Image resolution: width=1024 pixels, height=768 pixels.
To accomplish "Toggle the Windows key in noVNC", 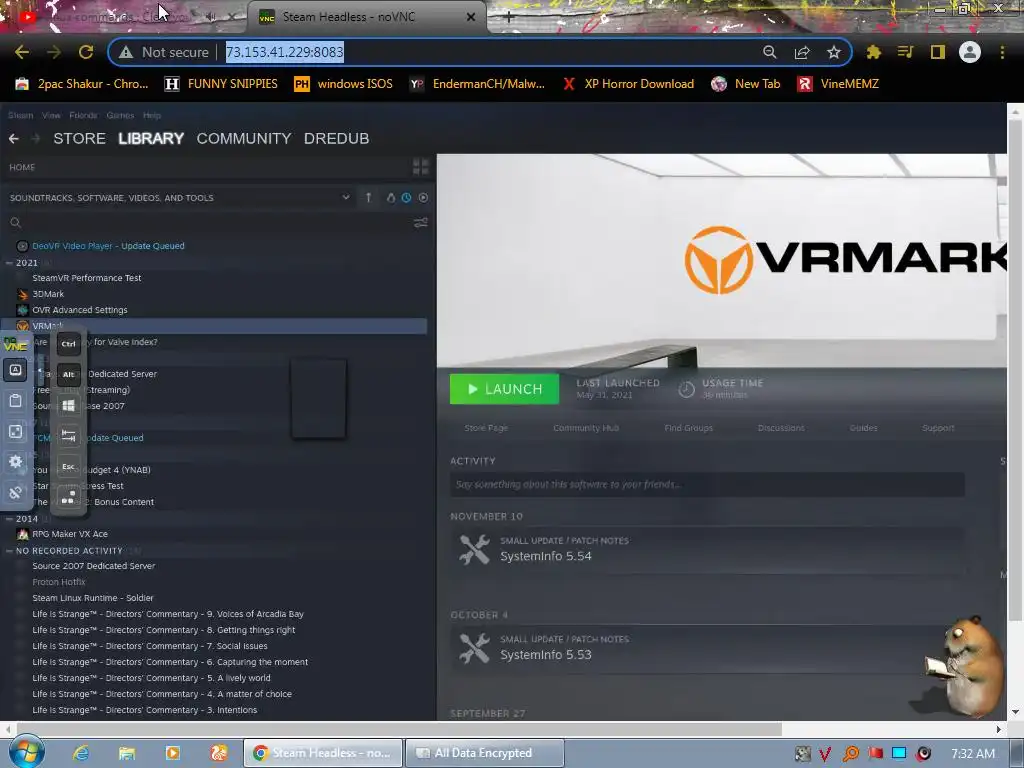I will coord(69,405).
